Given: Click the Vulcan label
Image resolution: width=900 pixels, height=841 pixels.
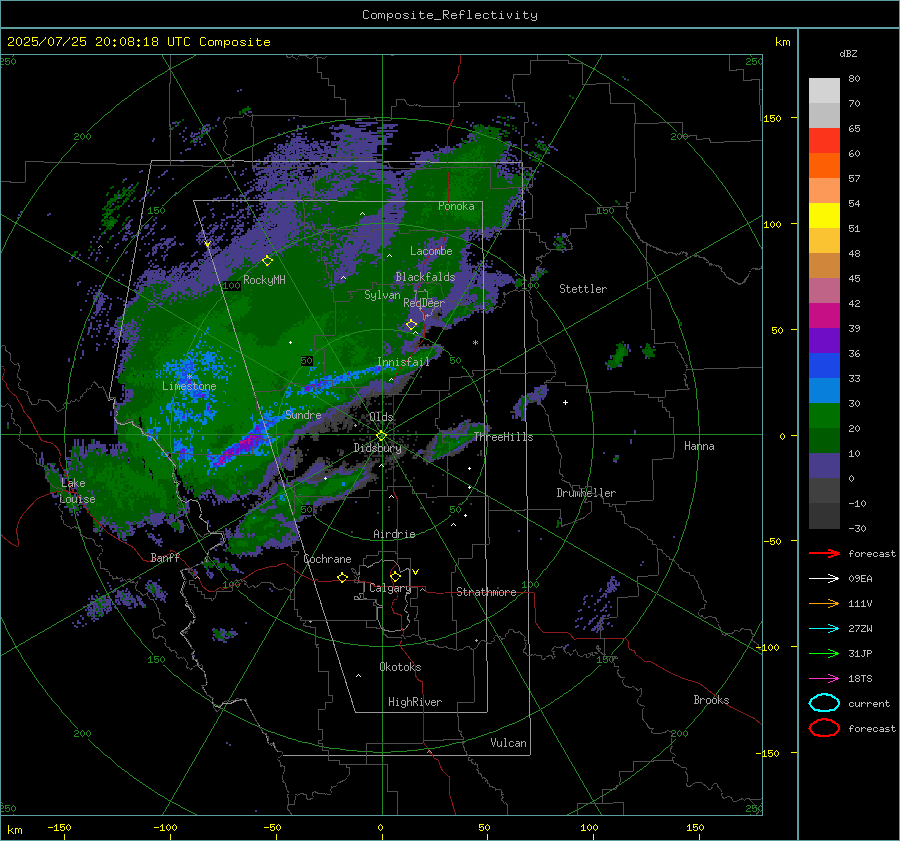Looking at the screenshot, I should 509,743.
